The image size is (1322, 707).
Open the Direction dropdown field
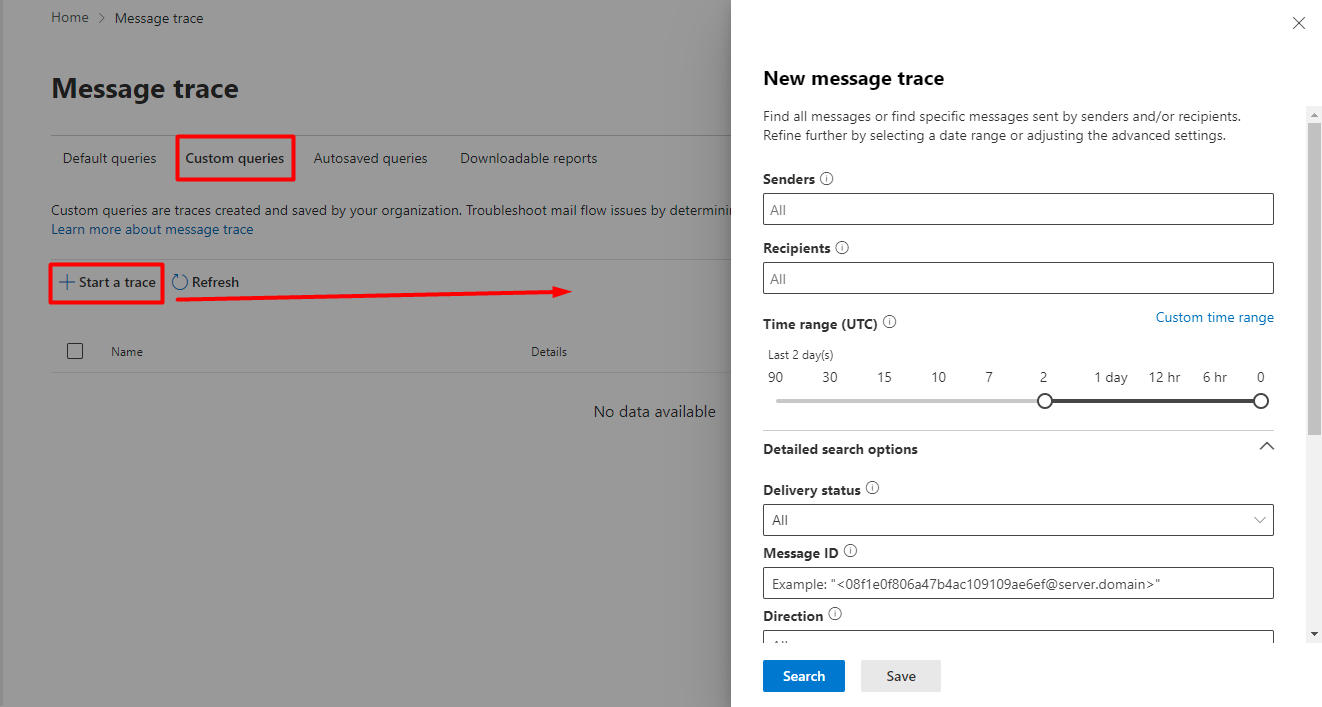pyautogui.click(x=1018, y=637)
